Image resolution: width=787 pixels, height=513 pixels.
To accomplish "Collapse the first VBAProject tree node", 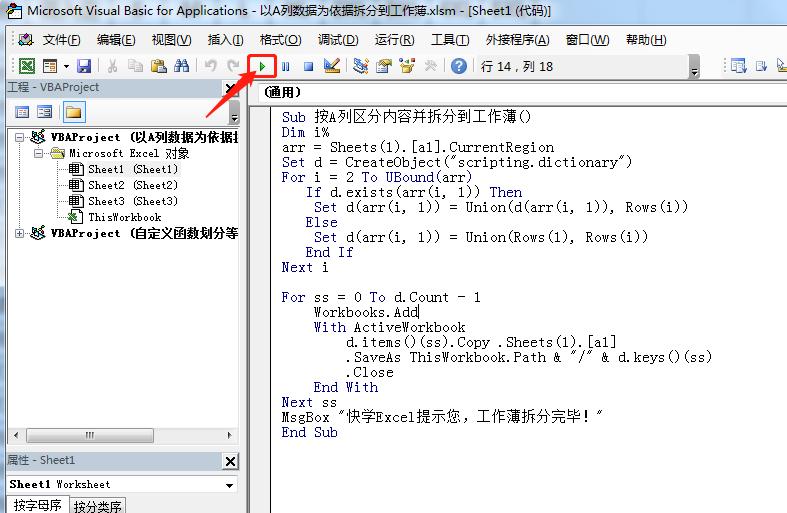I will 21,137.
